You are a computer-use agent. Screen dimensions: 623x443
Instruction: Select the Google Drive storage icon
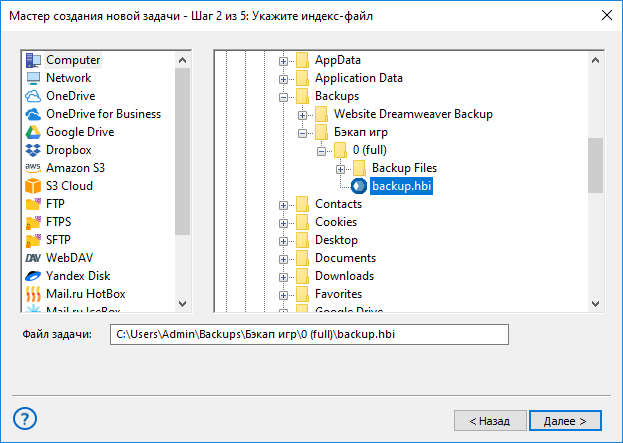point(33,132)
